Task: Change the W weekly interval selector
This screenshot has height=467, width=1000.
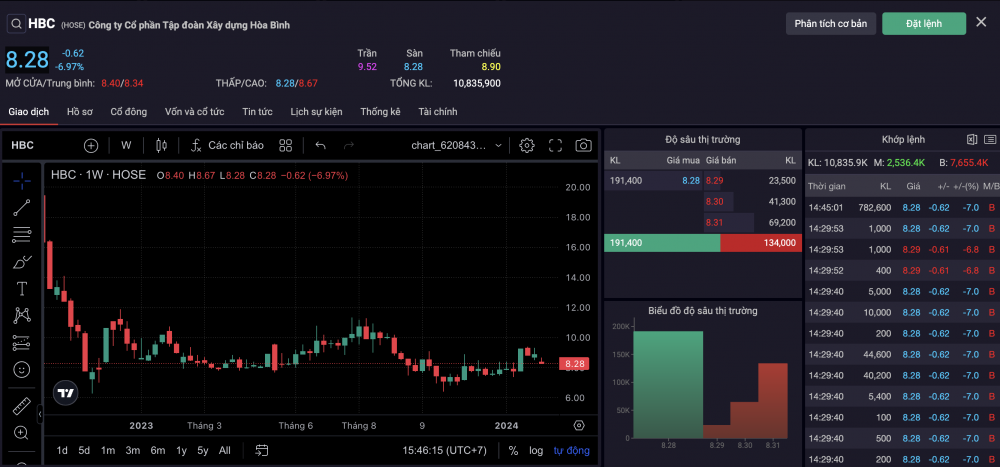Action: [126, 145]
